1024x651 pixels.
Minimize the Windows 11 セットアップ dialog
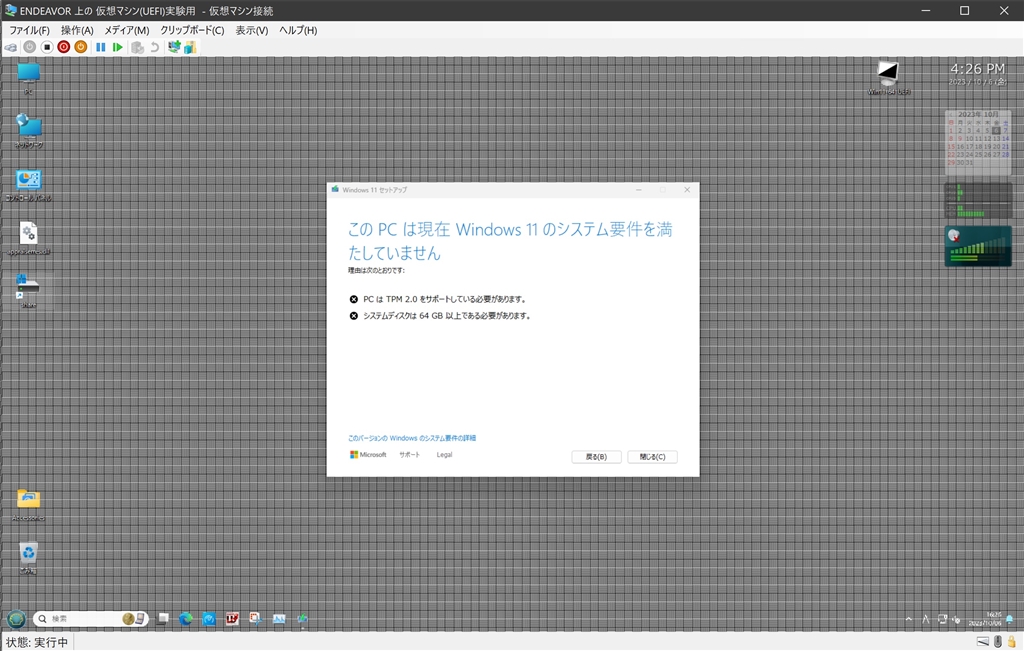pyautogui.click(x=639, y=190)
